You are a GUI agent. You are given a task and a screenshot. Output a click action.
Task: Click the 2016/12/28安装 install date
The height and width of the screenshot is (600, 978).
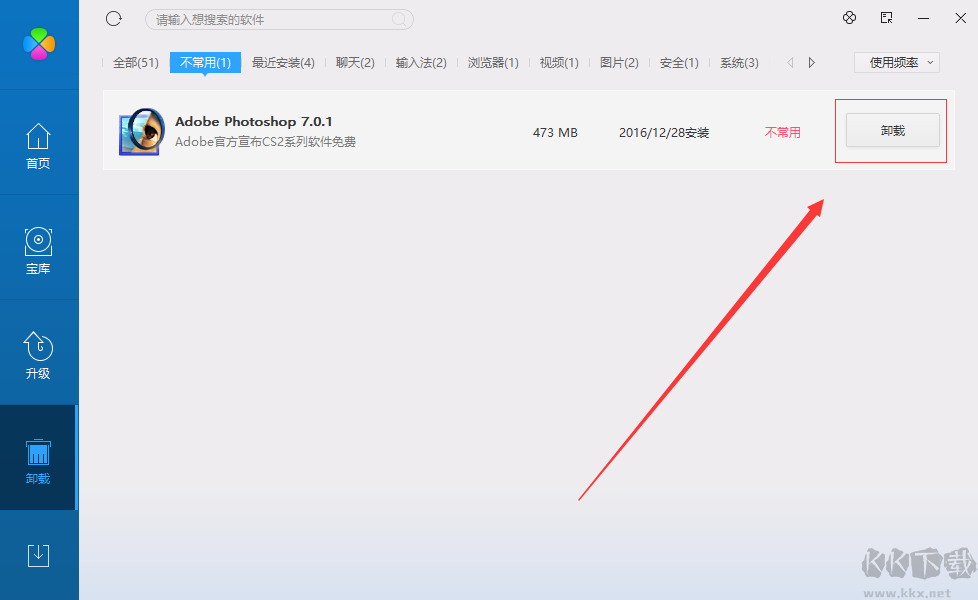[x=664, y=132]
